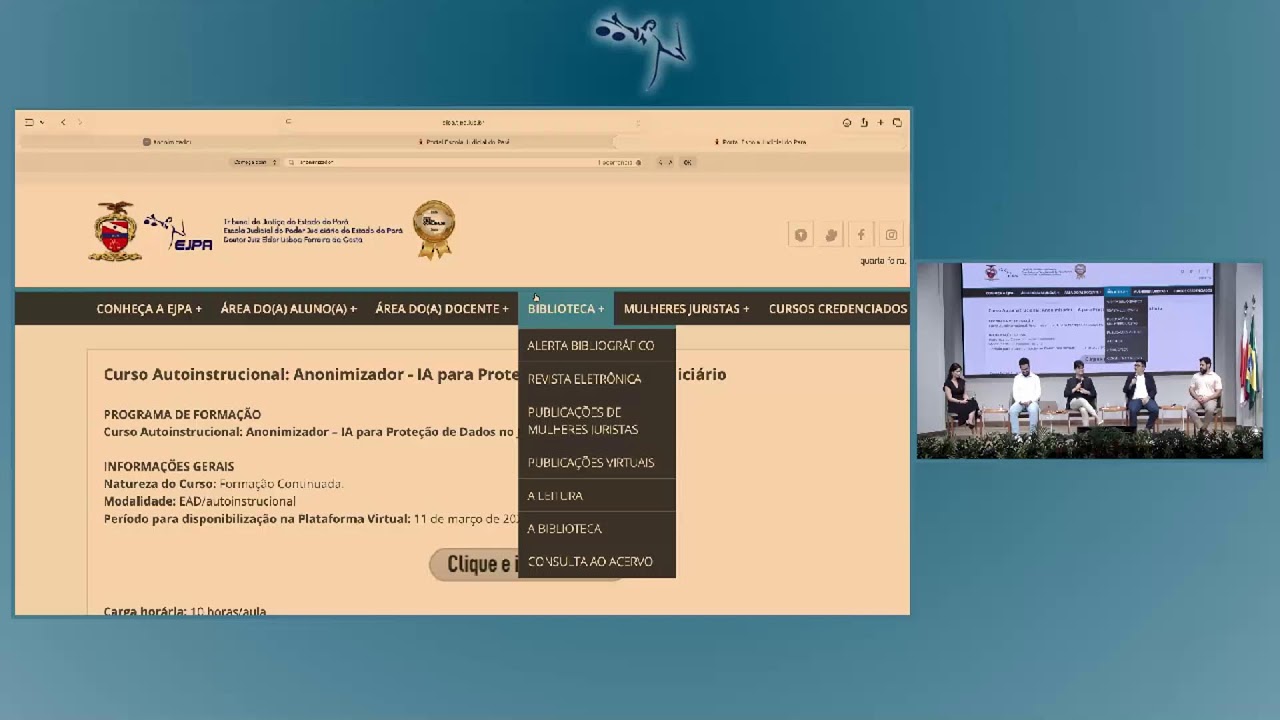The width and height of the screenshot is (1280, 720).
Task: Click the Safari sidebar toggle icon
Action: 29,122
